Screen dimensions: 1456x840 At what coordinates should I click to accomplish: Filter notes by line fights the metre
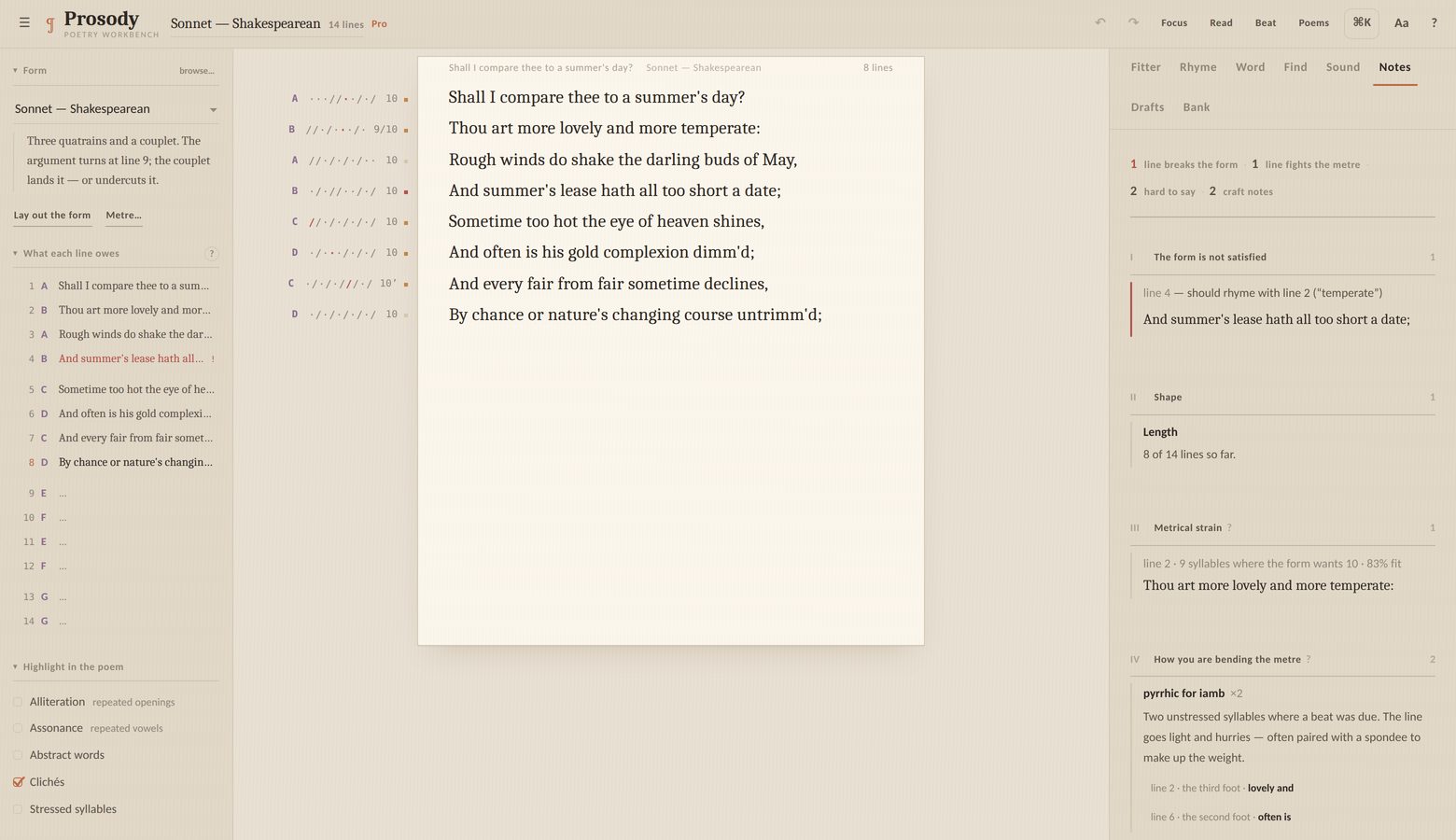click(1306, 164)
